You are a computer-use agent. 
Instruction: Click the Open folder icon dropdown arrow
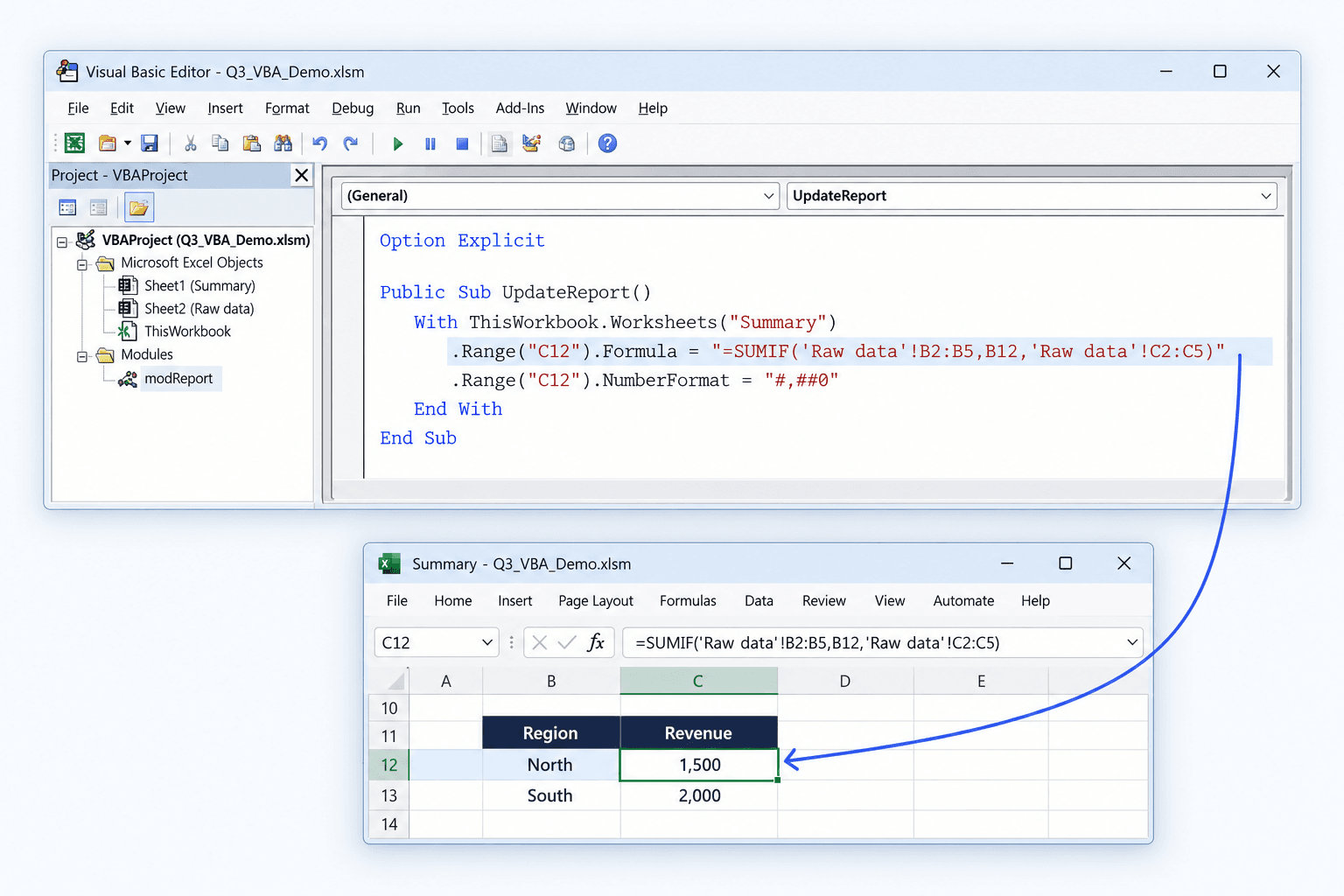click(128, 143)
